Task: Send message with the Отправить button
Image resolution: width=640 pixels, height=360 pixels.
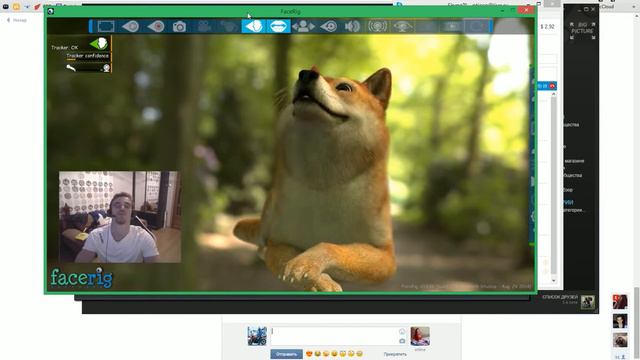Action: pyautogui.click(x=287, y=354)
